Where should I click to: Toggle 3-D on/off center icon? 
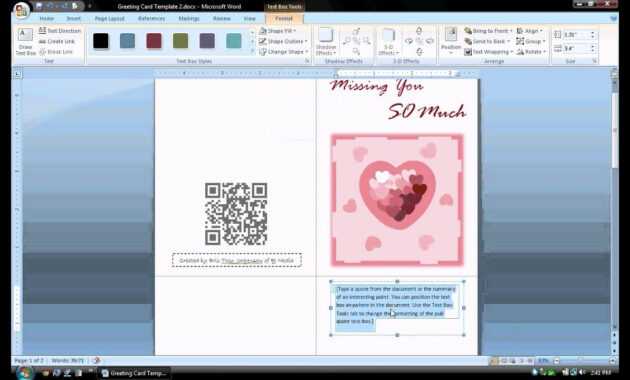419,41
